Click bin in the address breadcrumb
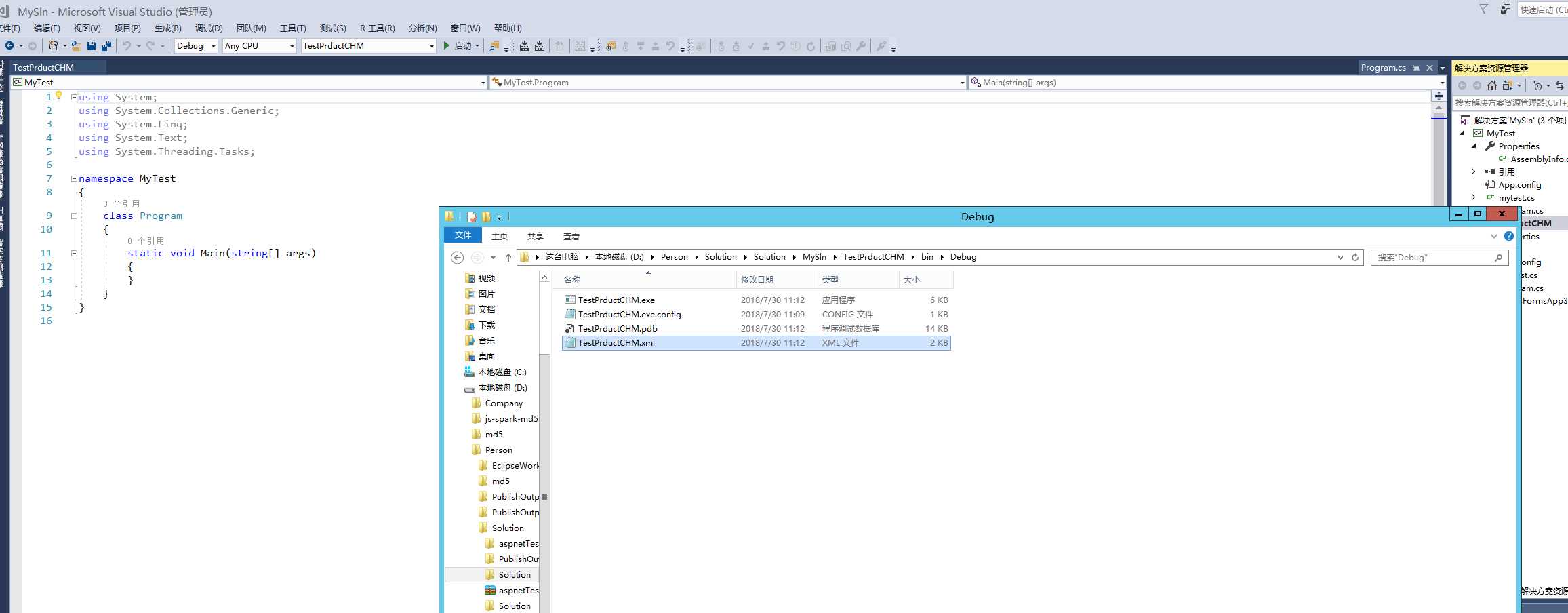1568x613 pixels. (927, 257)
